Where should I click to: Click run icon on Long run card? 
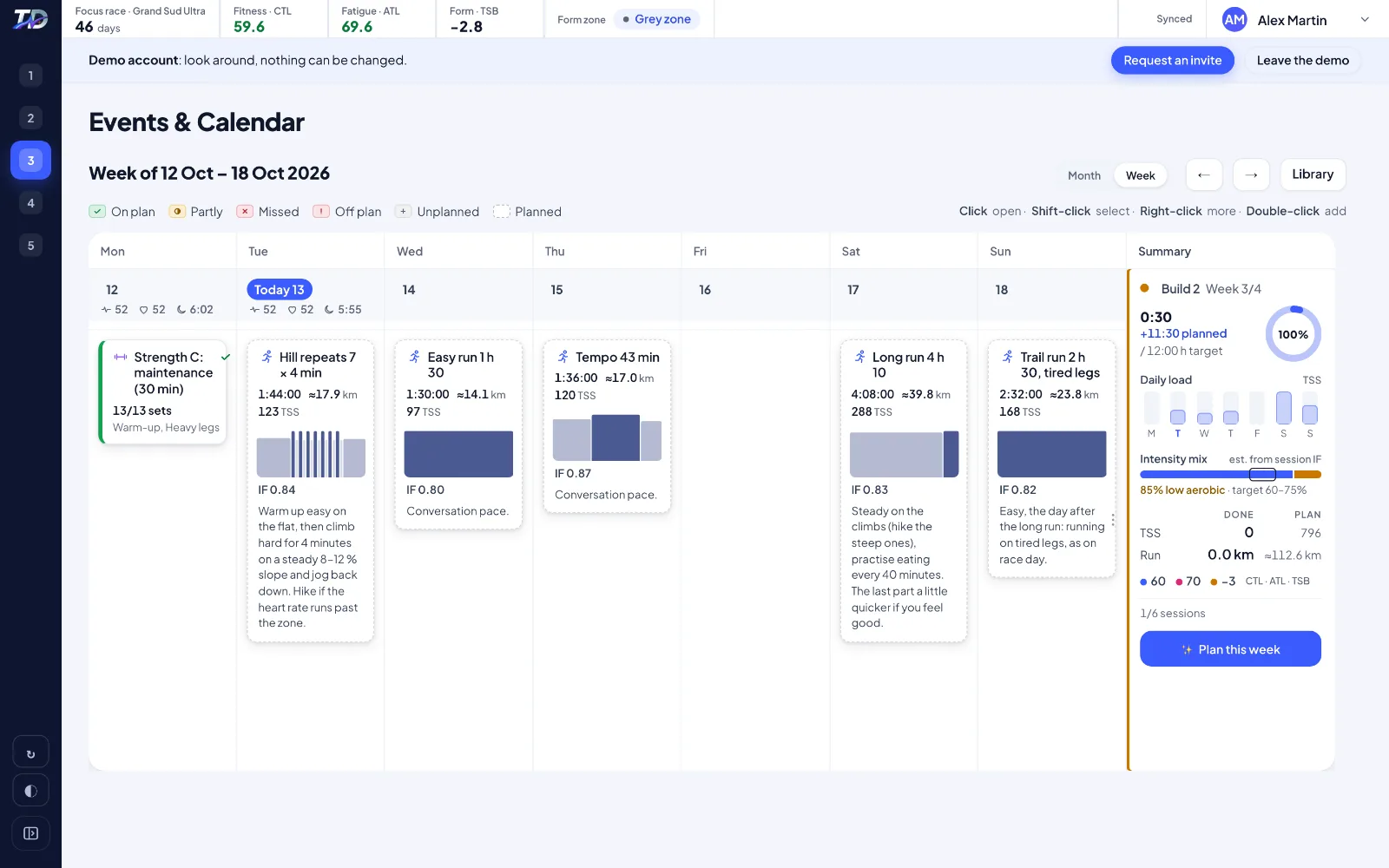860,357
